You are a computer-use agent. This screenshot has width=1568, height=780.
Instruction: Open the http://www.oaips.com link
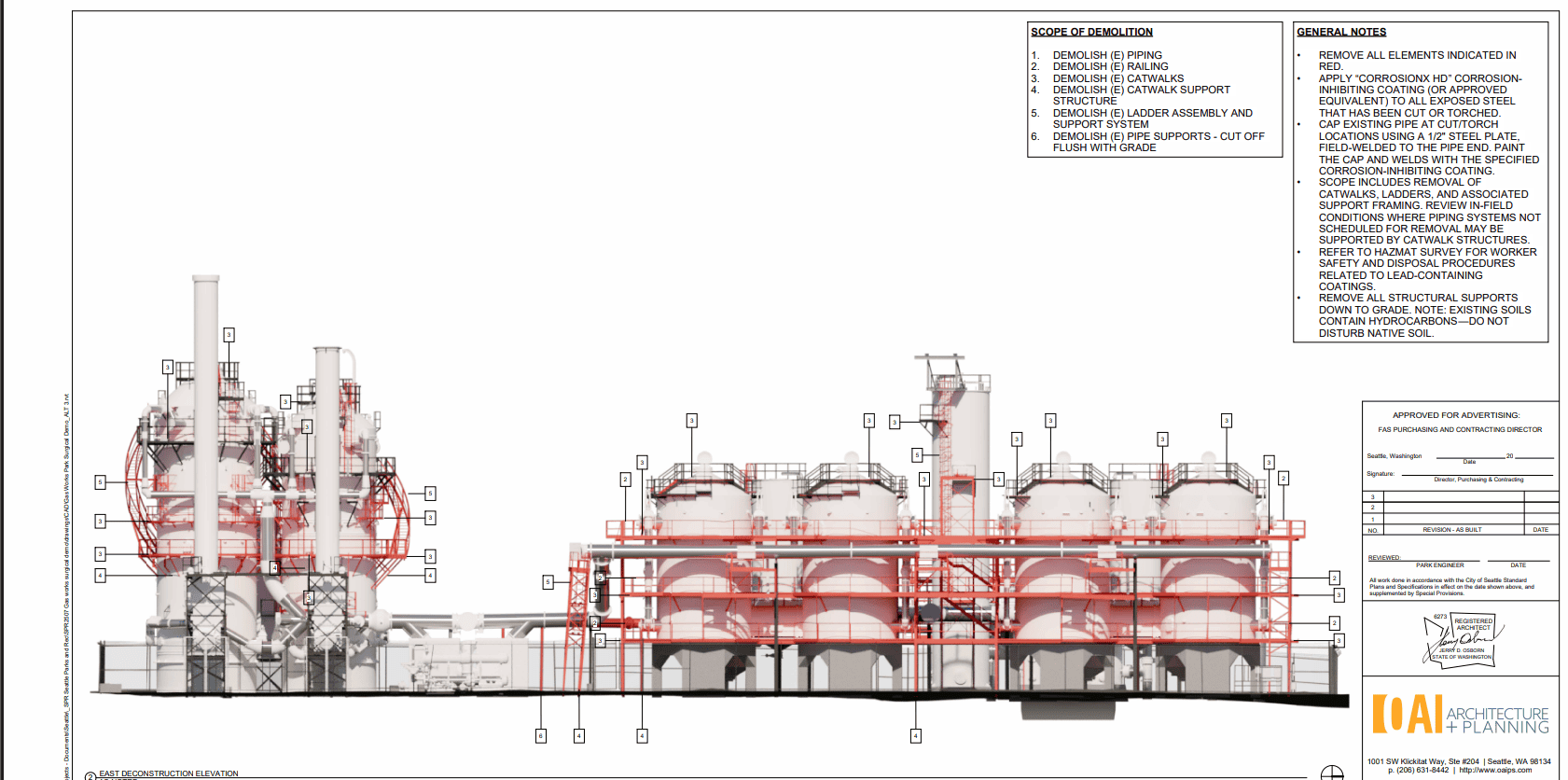click(x=1494, y=771)
